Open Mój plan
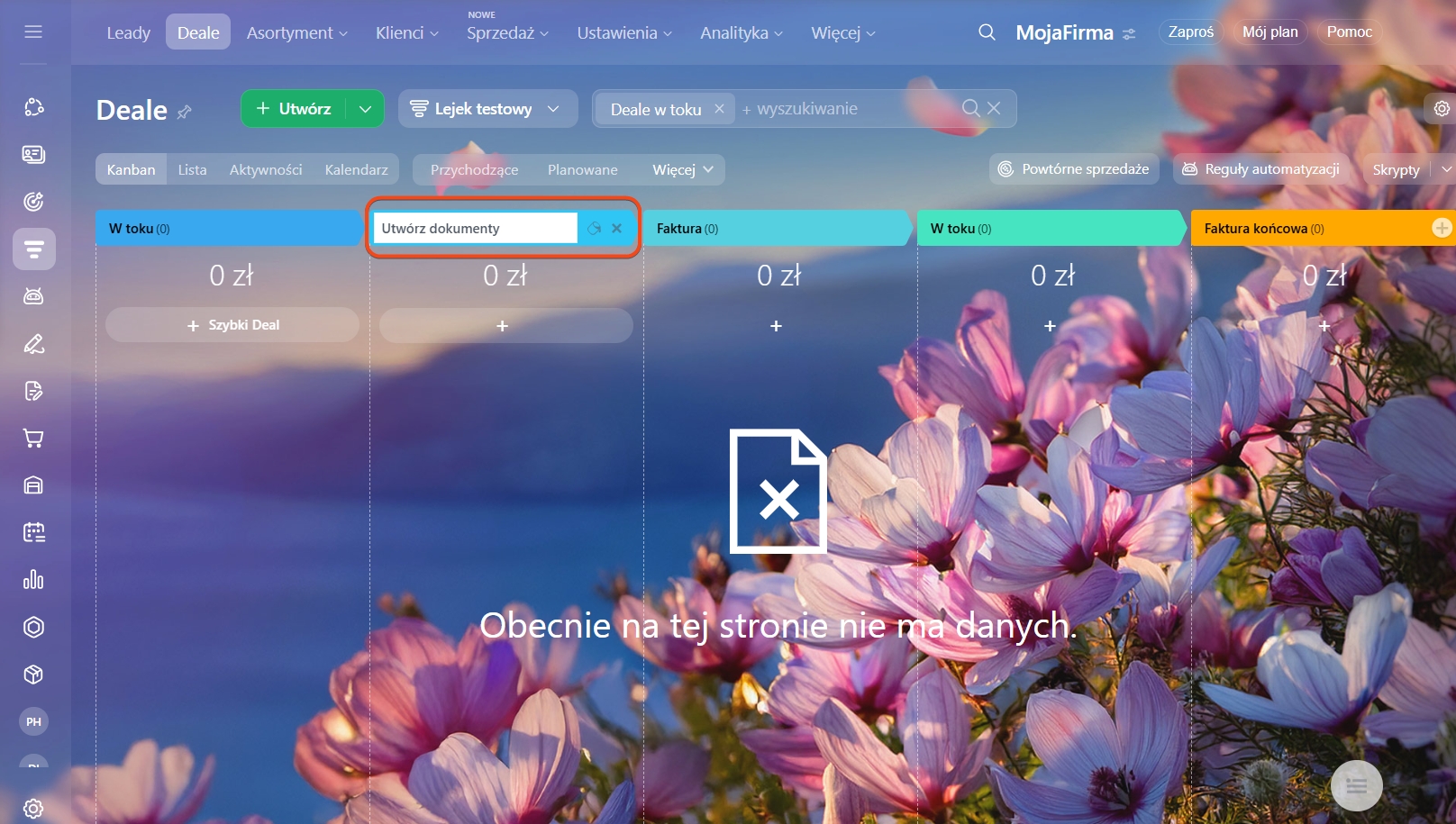The width and height of the screenshot is (1456, 824). coord(1270,32)
